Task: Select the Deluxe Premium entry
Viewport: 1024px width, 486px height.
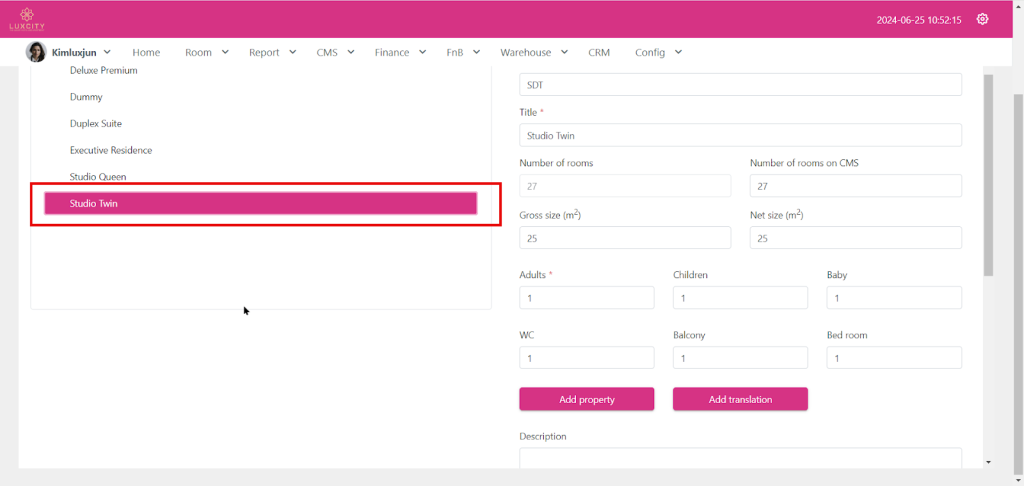Action: click(104, 71)
